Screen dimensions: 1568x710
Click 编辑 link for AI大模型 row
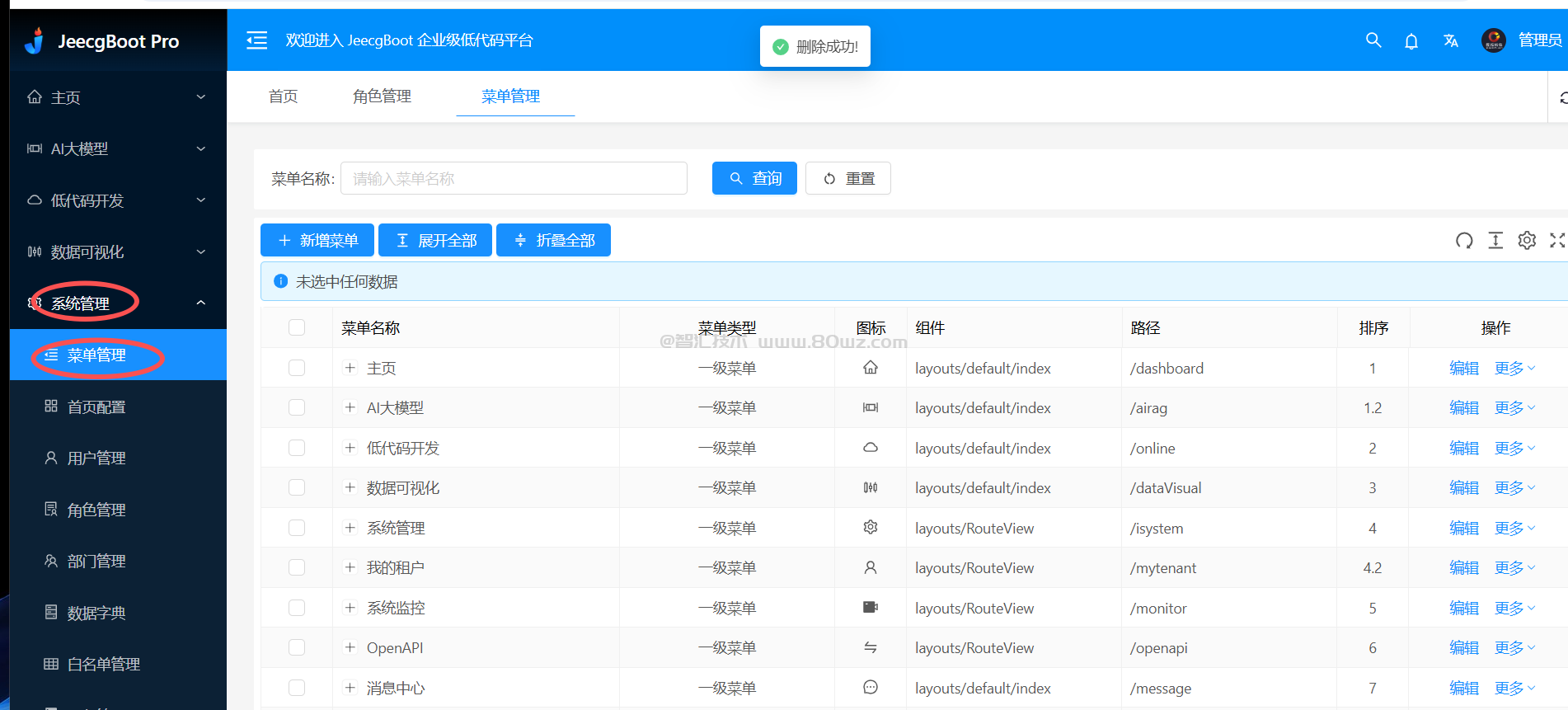[1464, 407]
